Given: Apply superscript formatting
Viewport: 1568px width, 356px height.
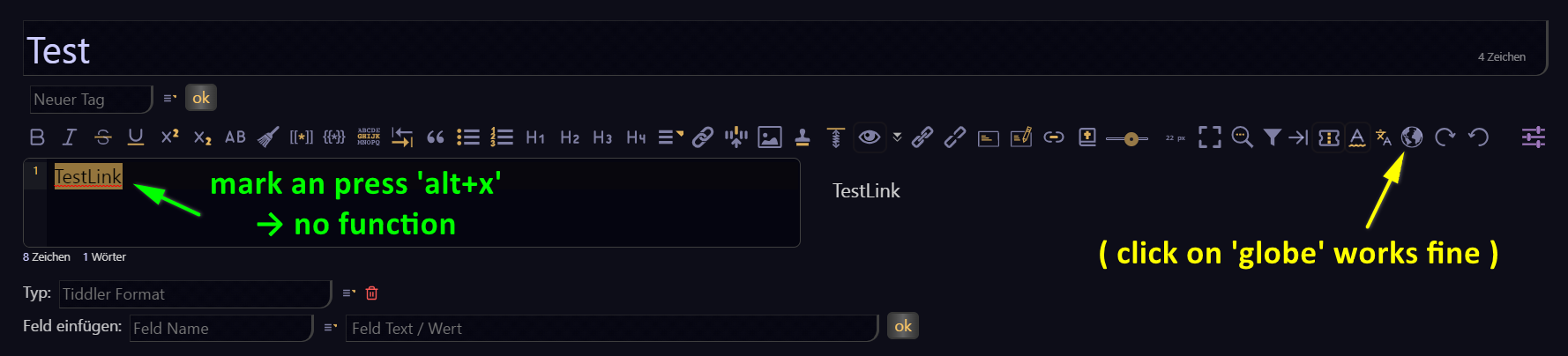Looking at the screenshot, I should [x=169, y=137].
